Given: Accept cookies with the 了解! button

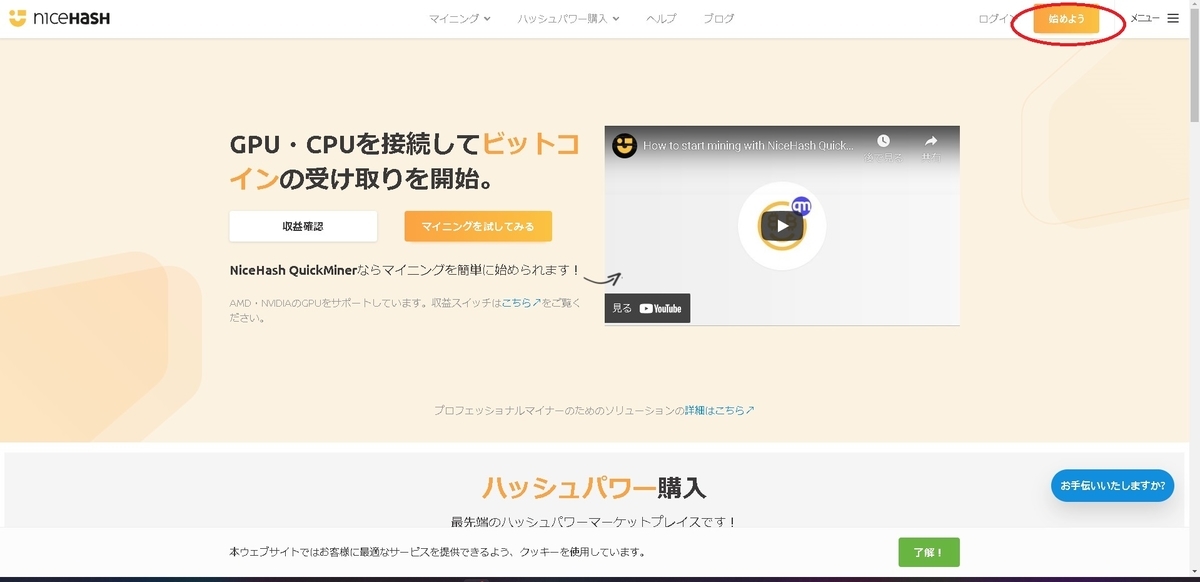Looking at the screenshot, I should pos(928,552).
